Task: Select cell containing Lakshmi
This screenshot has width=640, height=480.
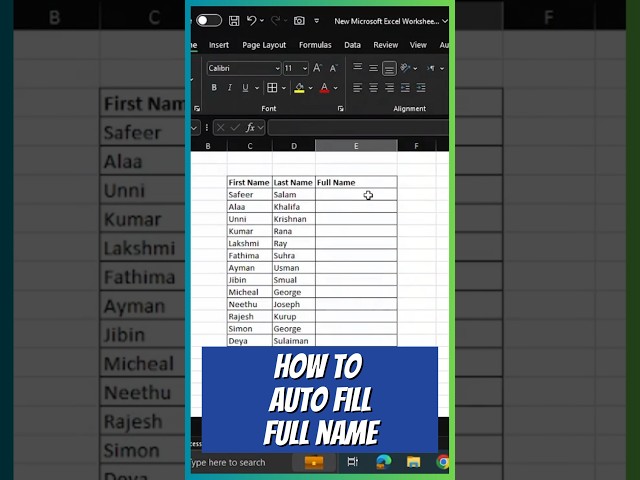Action: pos(249,244)
